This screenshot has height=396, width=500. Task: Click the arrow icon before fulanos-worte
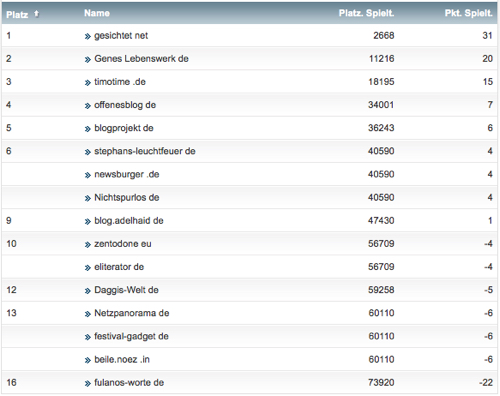pyautogui.click(x=87, y=384)
